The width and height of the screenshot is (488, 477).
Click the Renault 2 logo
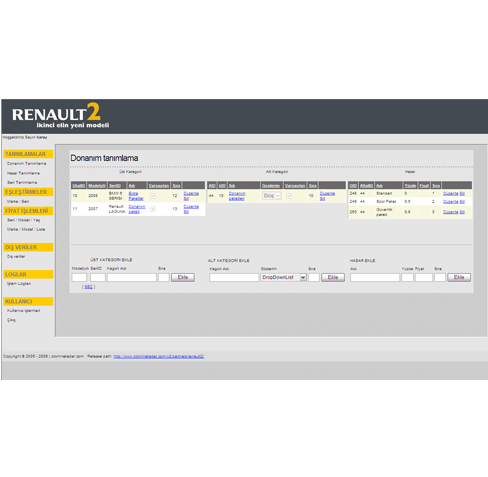[x=60, y=115]
